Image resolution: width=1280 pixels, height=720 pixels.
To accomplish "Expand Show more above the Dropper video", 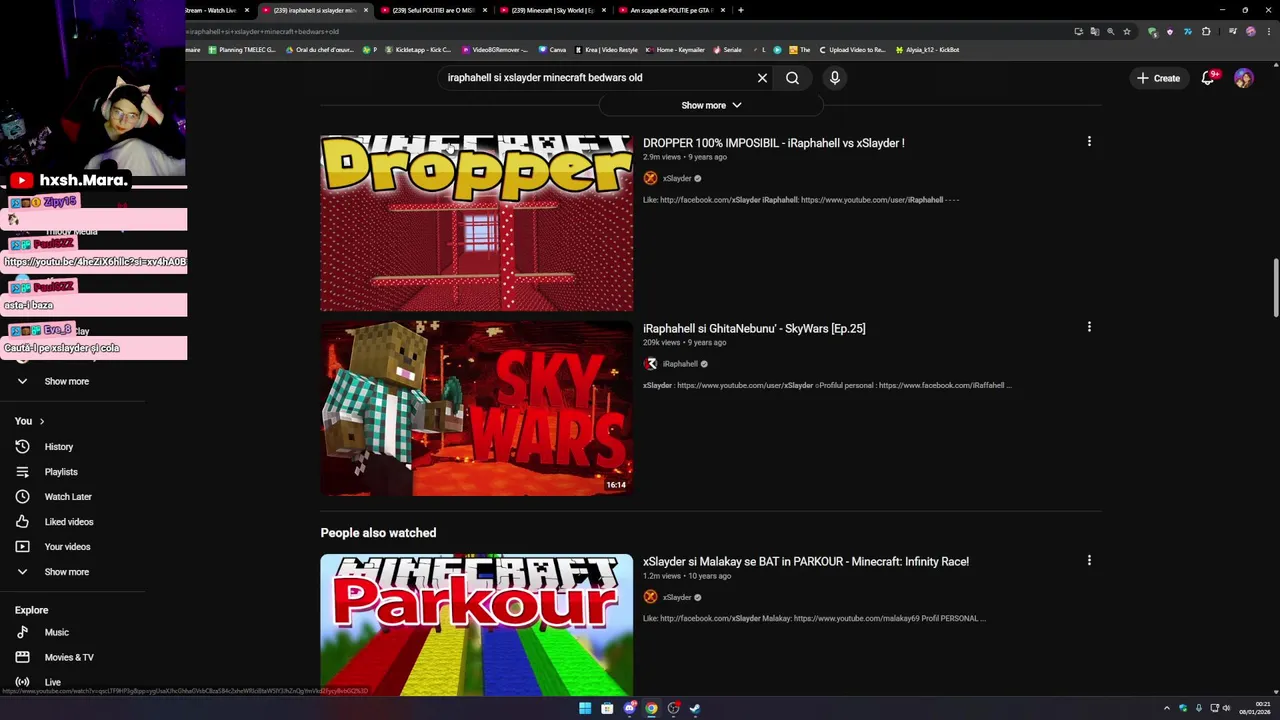I will point(711,105).
